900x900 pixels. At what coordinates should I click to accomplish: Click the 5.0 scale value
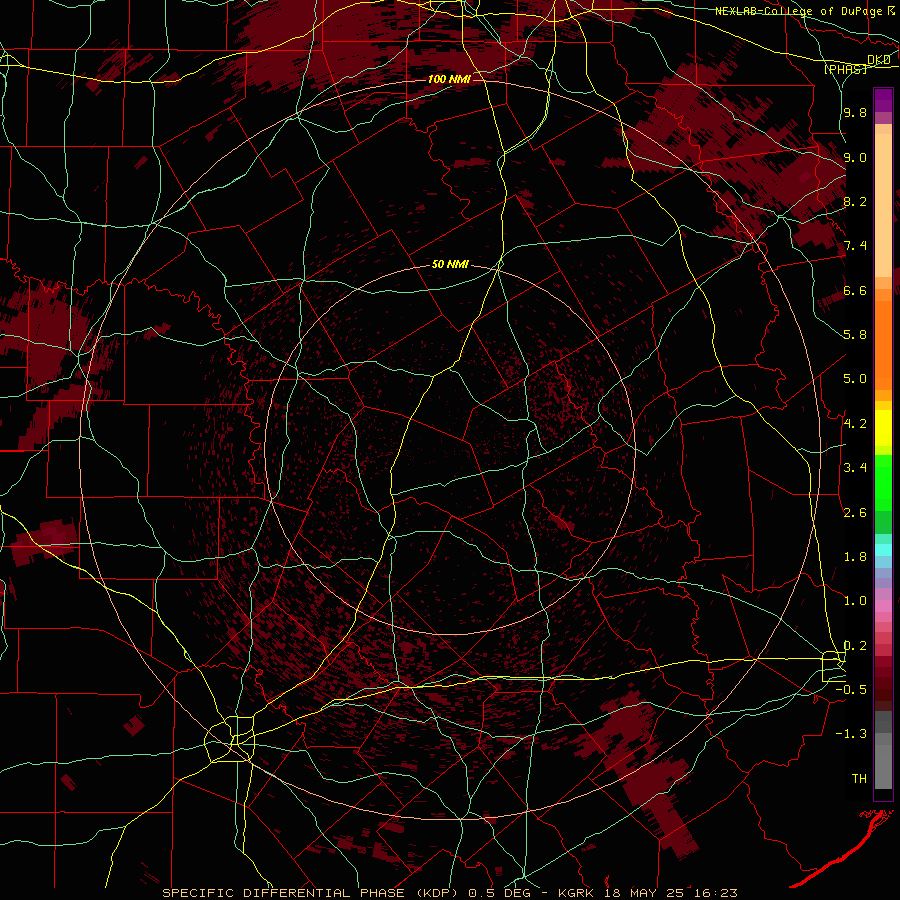(x=855, y=379)
